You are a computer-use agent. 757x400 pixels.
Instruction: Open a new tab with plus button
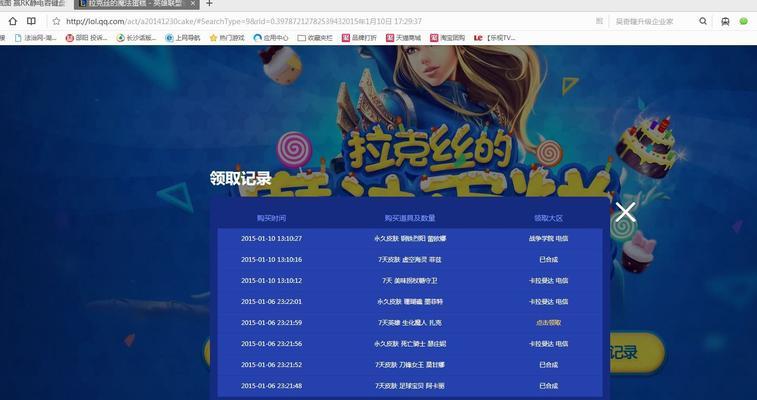click(x=209, y=4)
